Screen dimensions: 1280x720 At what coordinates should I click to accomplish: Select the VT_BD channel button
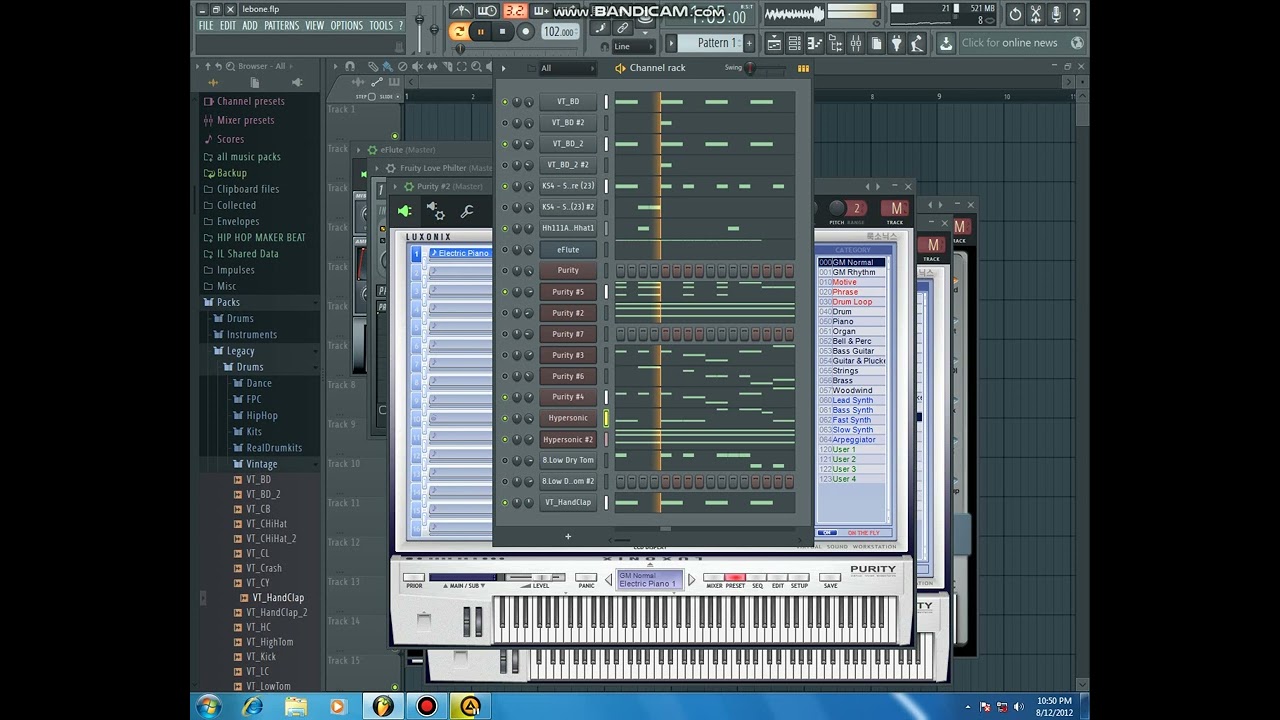pos(568,102)
